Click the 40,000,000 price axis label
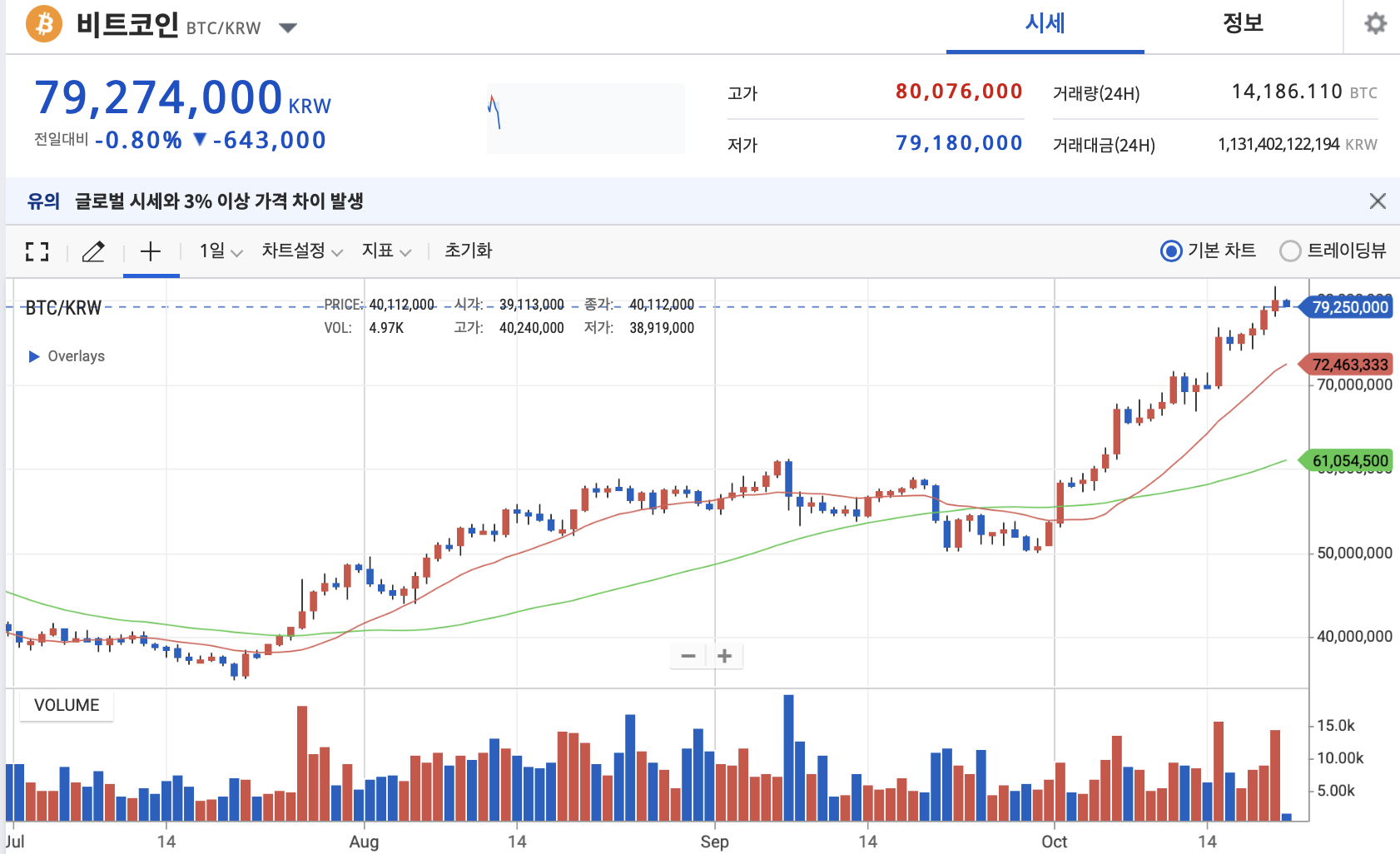The image size is (1400, 854). pos(1354,636)
